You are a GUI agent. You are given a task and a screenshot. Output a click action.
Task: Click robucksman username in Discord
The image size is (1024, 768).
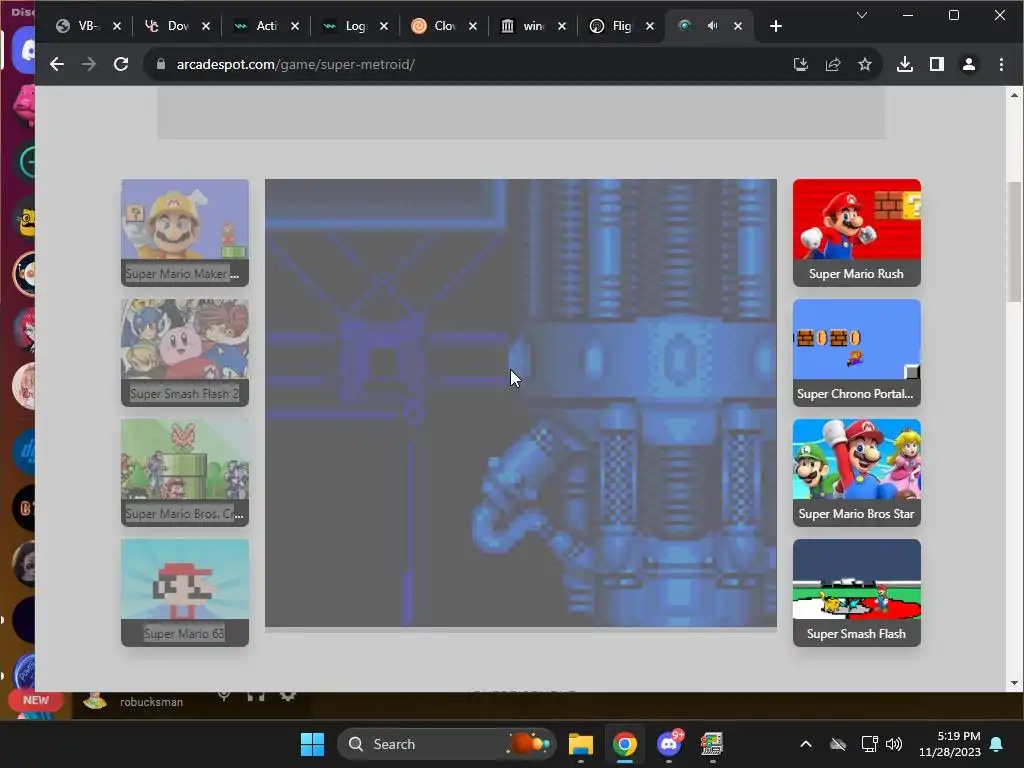pyautogui.click(x=152, y=702)
